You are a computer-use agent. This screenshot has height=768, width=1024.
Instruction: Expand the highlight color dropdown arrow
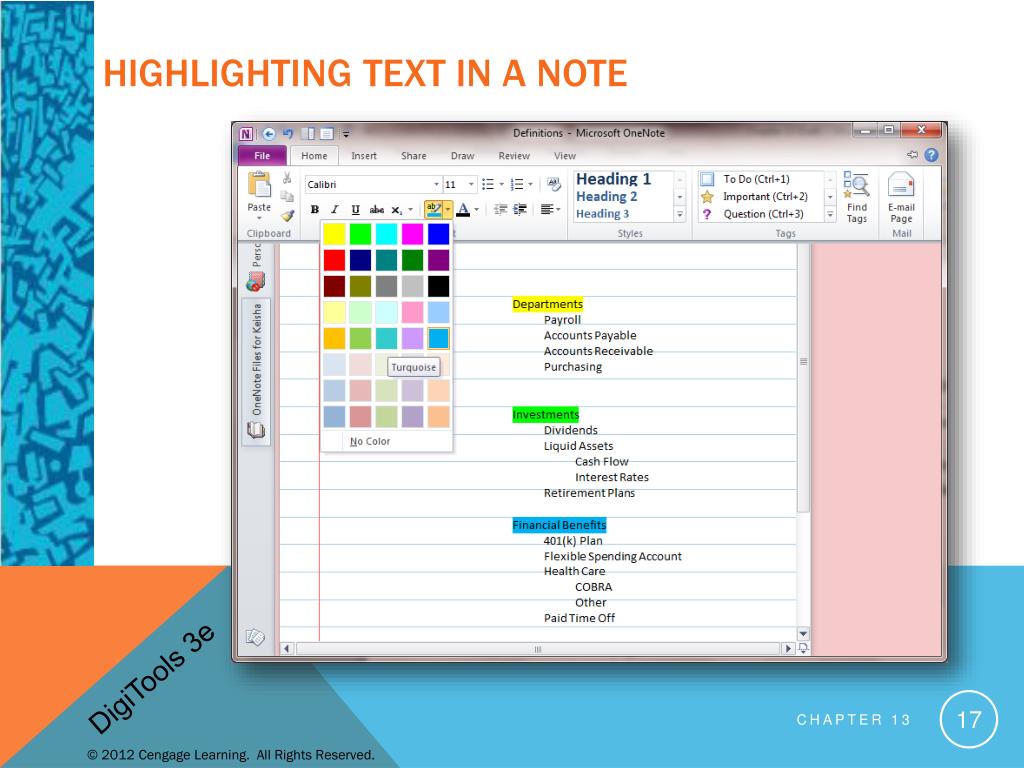[448, 210]
